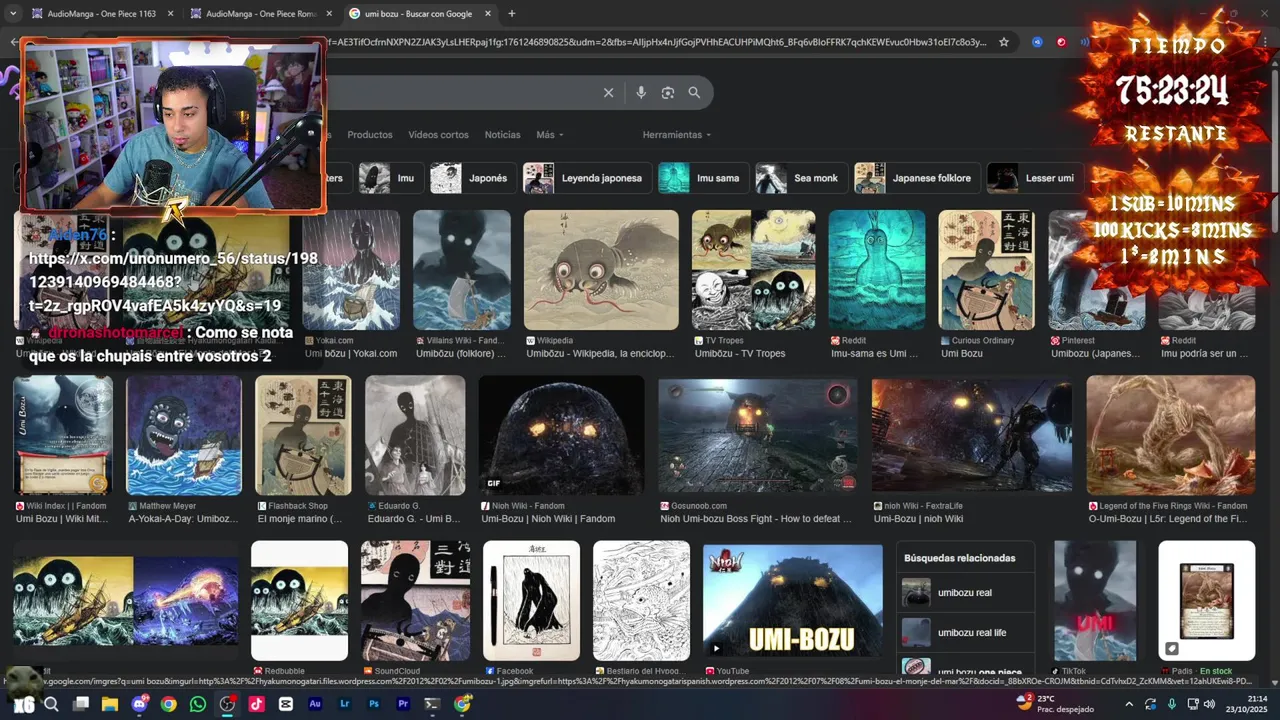Close the 'umi bozu - Buscar con Google' tab

click(x=488, y=14)
